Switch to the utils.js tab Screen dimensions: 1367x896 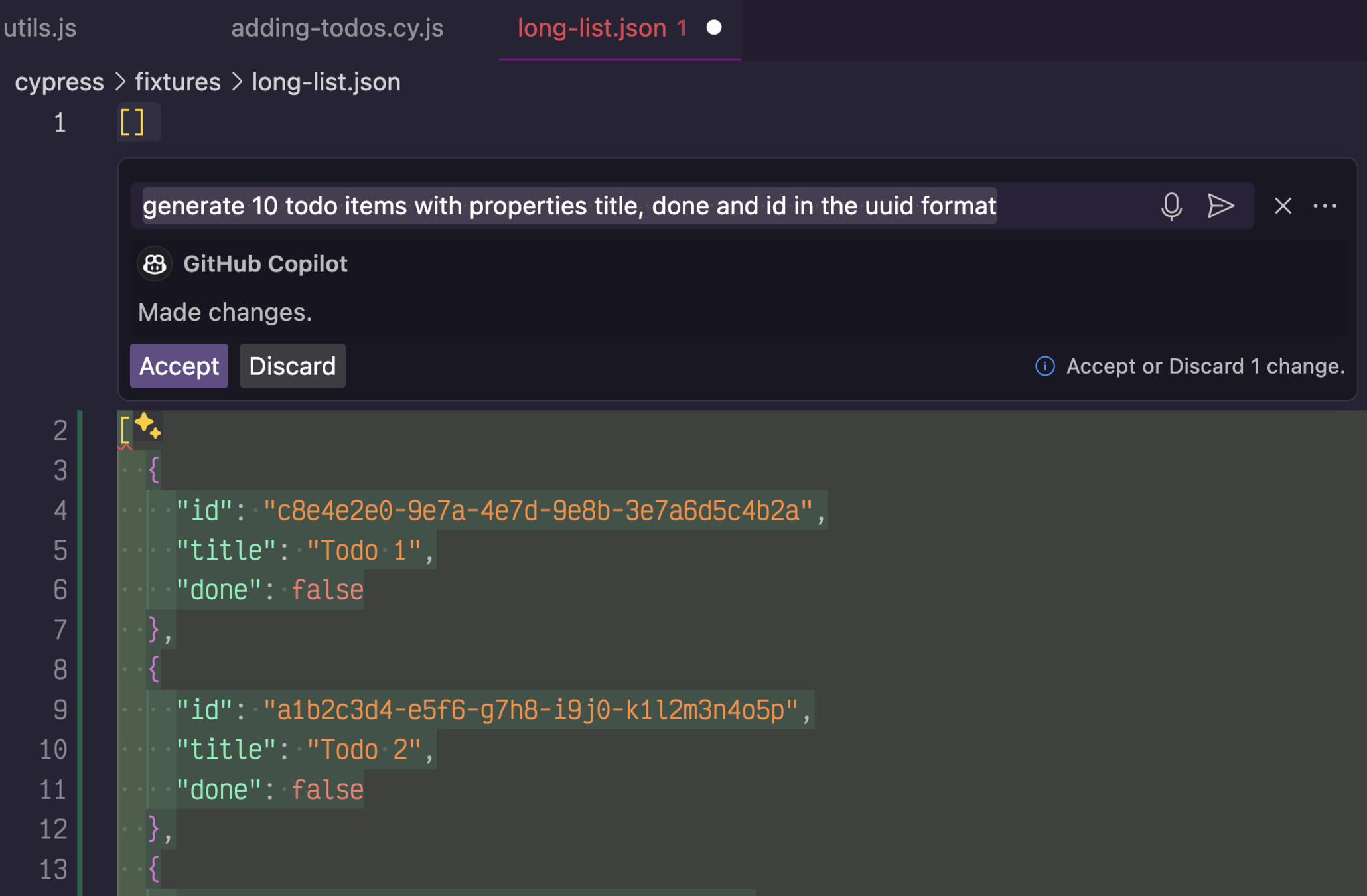pyautogui.click(x=40, y=28)
